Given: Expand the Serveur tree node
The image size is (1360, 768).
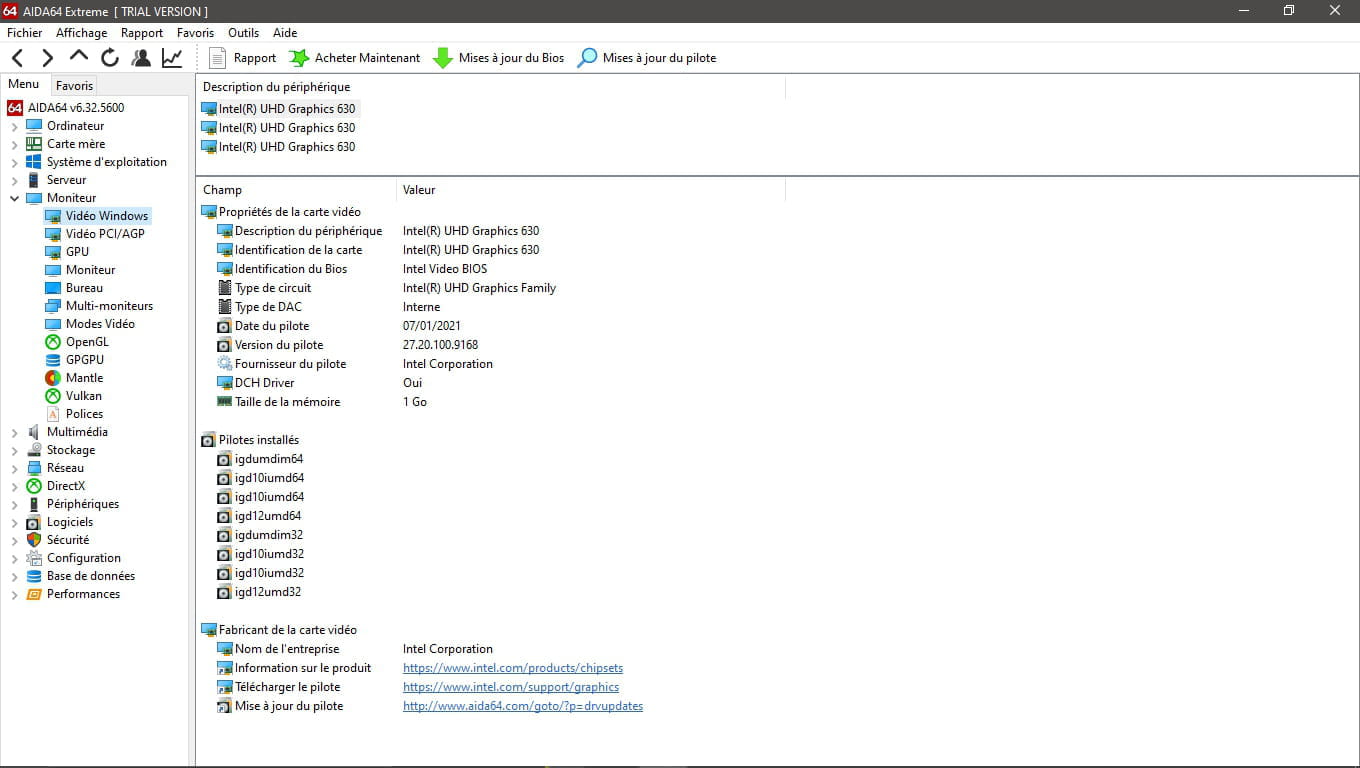Looking at the screenshot, I should click(x=14, y=180).
